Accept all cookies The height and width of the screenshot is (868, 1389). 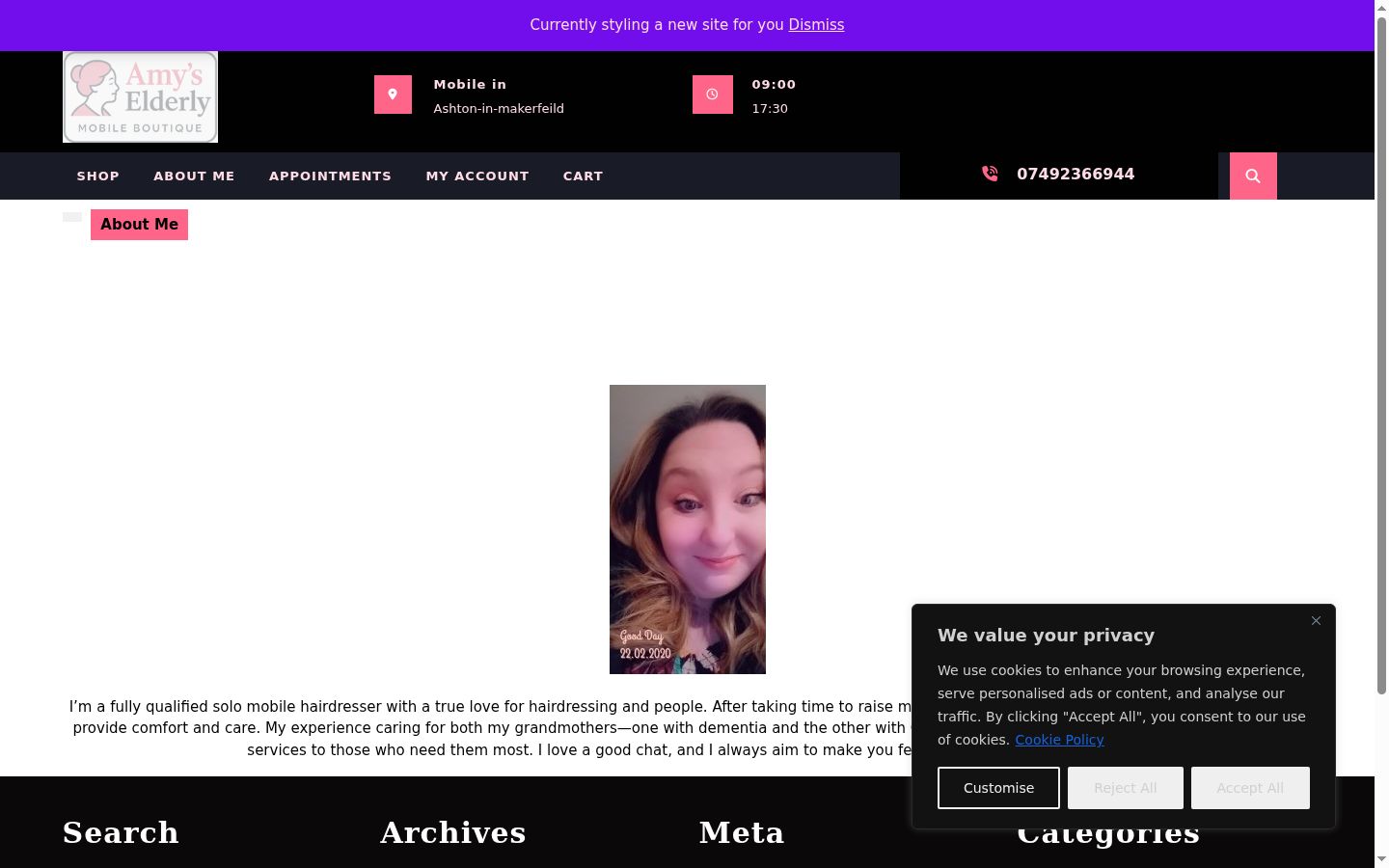[1250, 788]
